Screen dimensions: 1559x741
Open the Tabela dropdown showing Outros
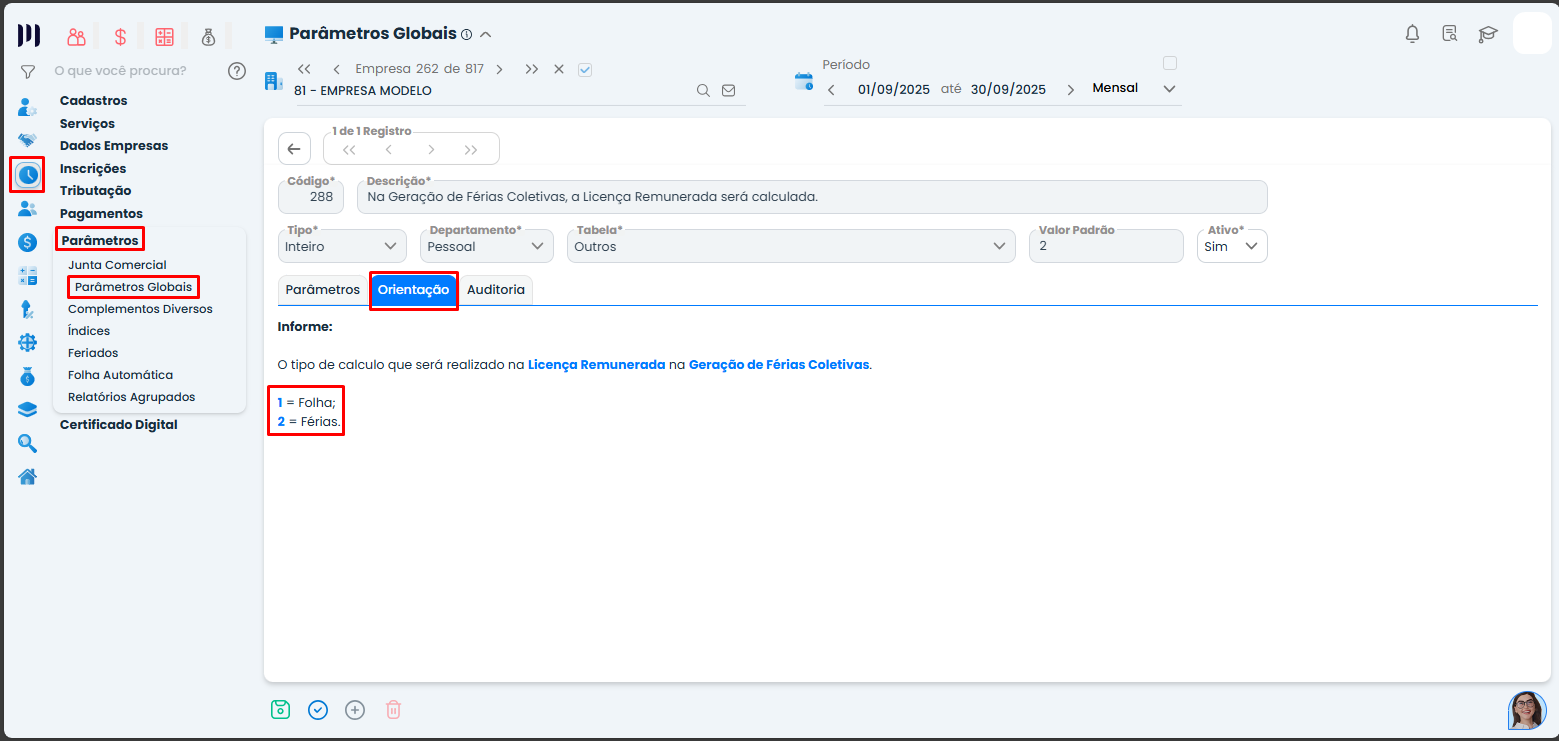click(790, 246)
